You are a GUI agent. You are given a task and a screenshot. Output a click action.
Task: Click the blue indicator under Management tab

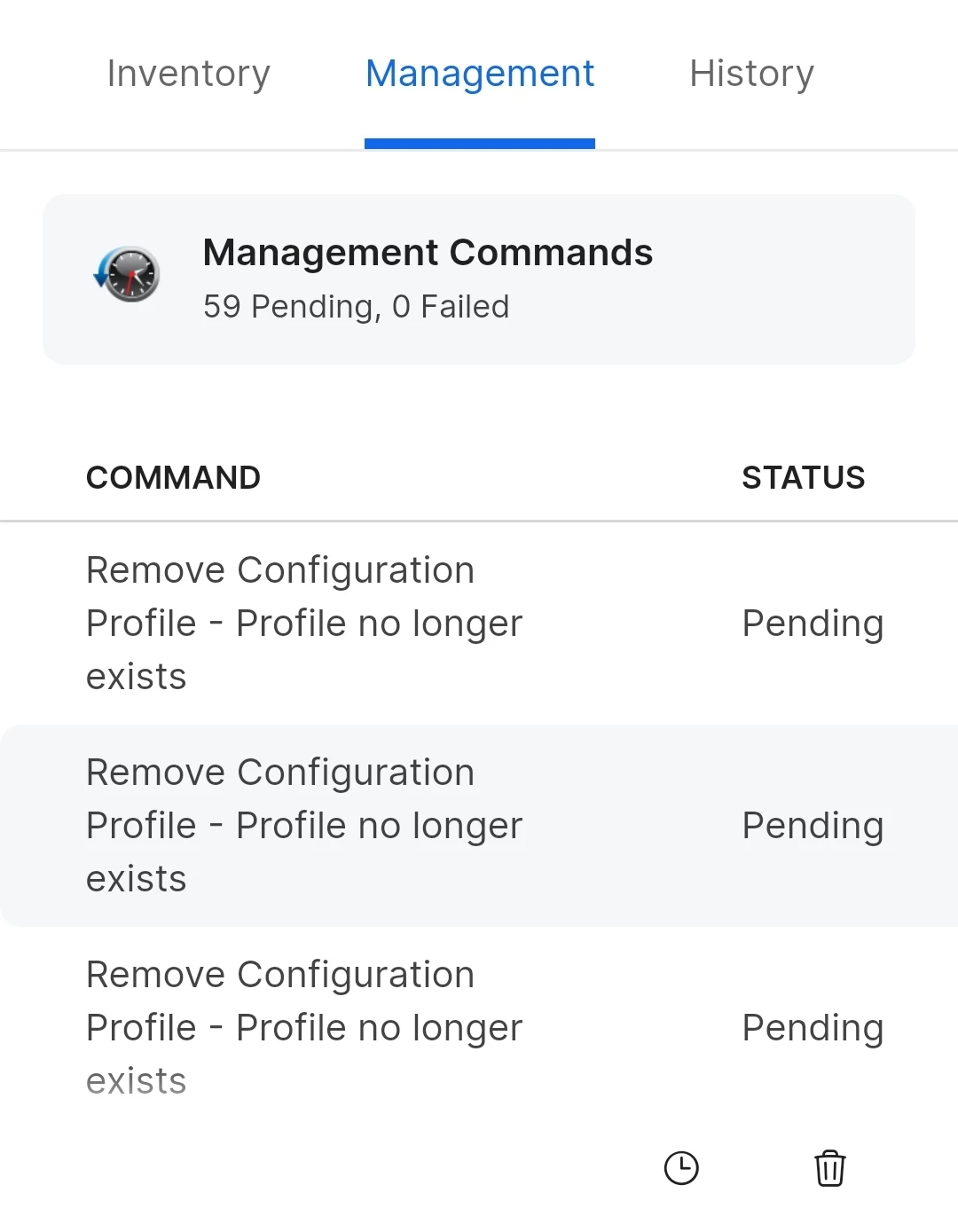pyautogui.click(x=480, y=144)
